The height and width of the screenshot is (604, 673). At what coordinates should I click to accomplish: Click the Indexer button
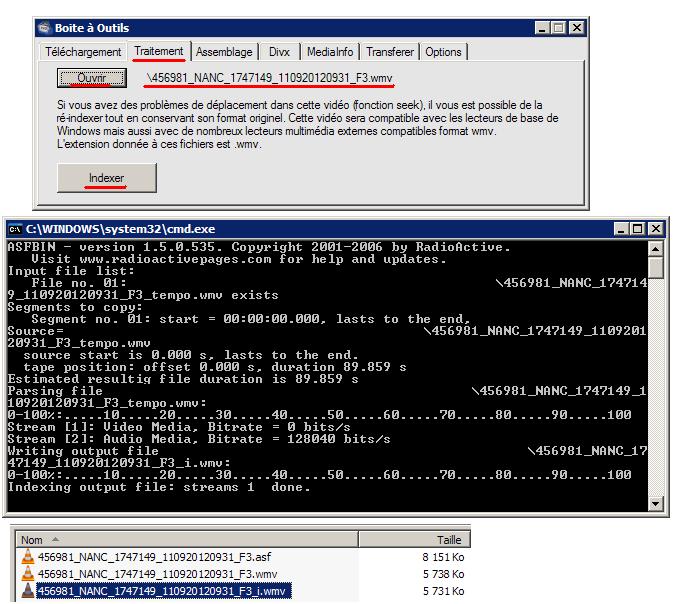click(106, 178)
